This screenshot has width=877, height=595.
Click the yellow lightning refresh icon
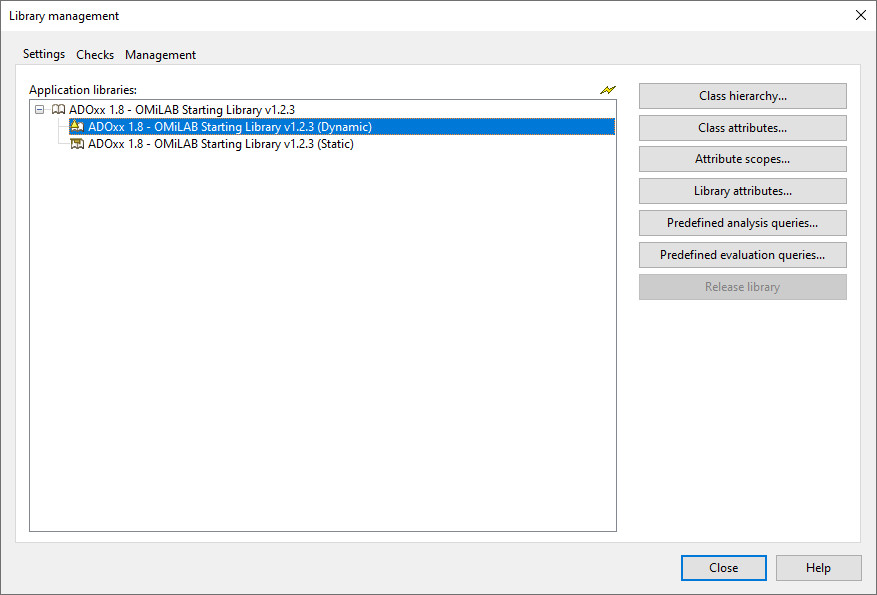608,89
